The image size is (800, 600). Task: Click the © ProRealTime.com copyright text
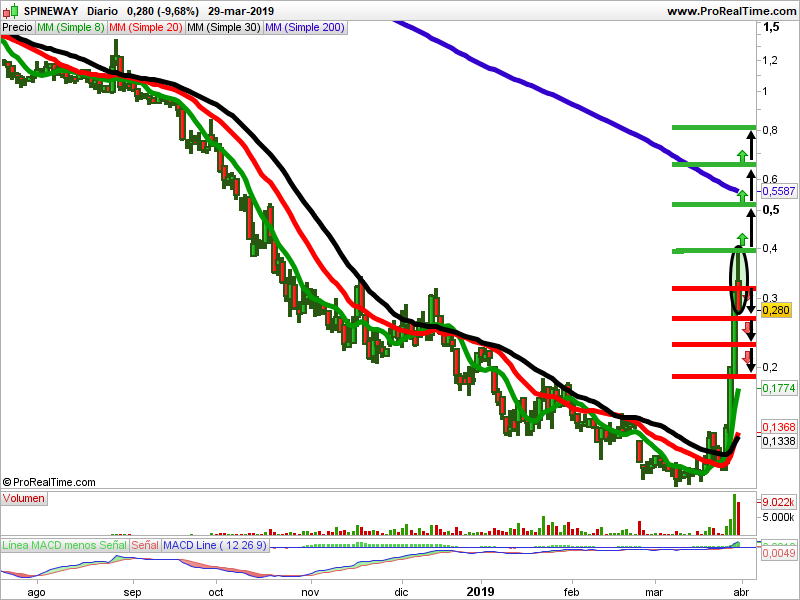[x=49, y=482]
